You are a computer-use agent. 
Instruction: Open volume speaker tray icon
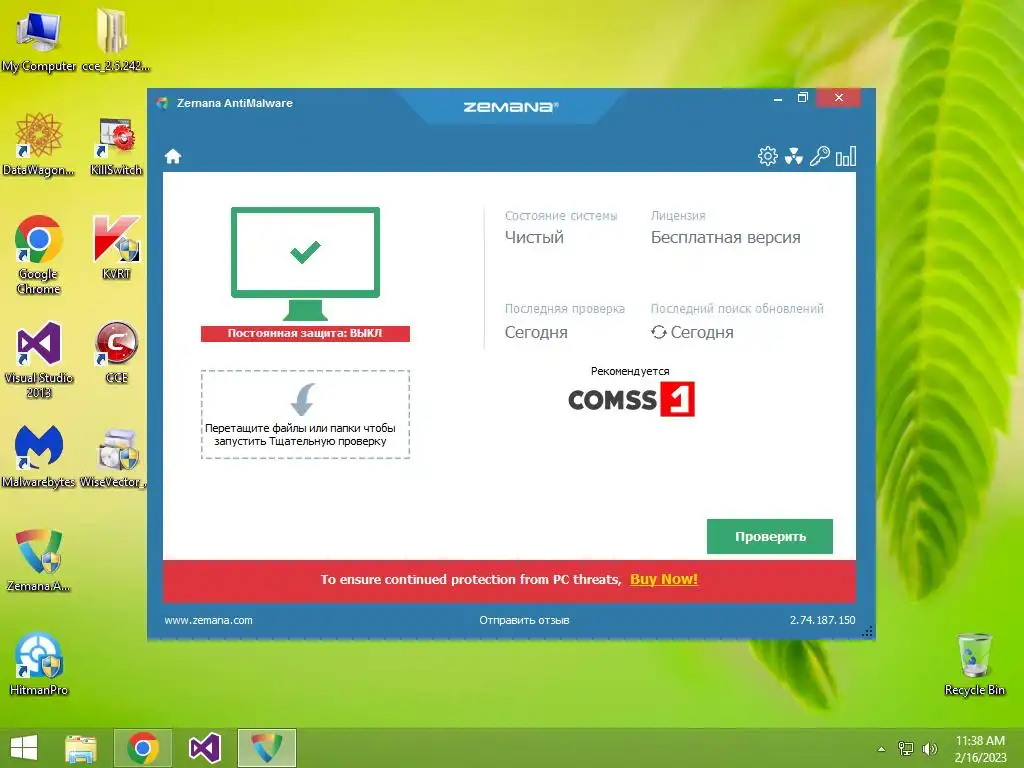930,748
